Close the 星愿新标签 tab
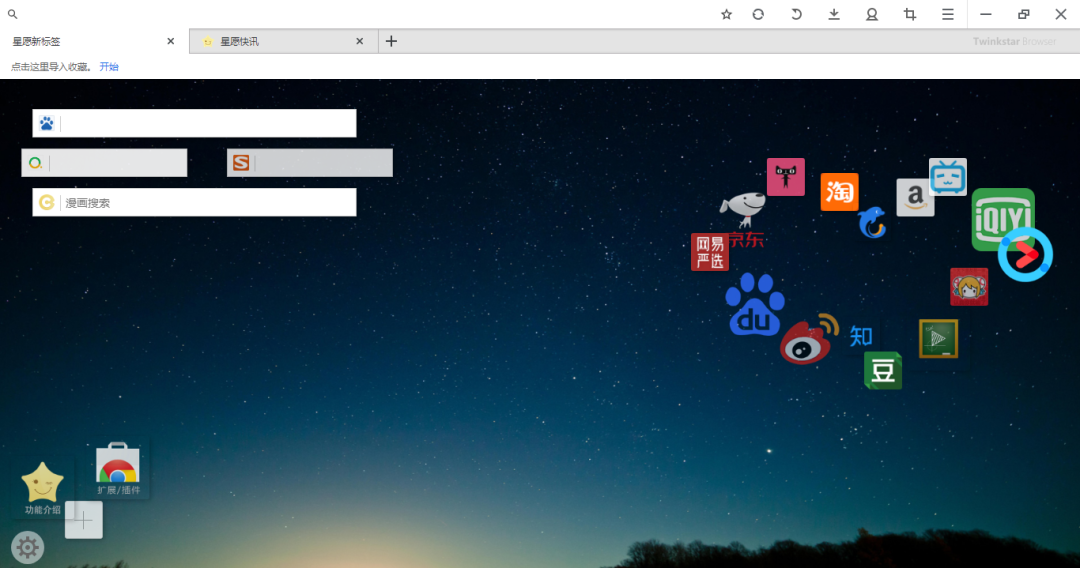This screenshot has height=568, width=1080. [x=171, y=41]
